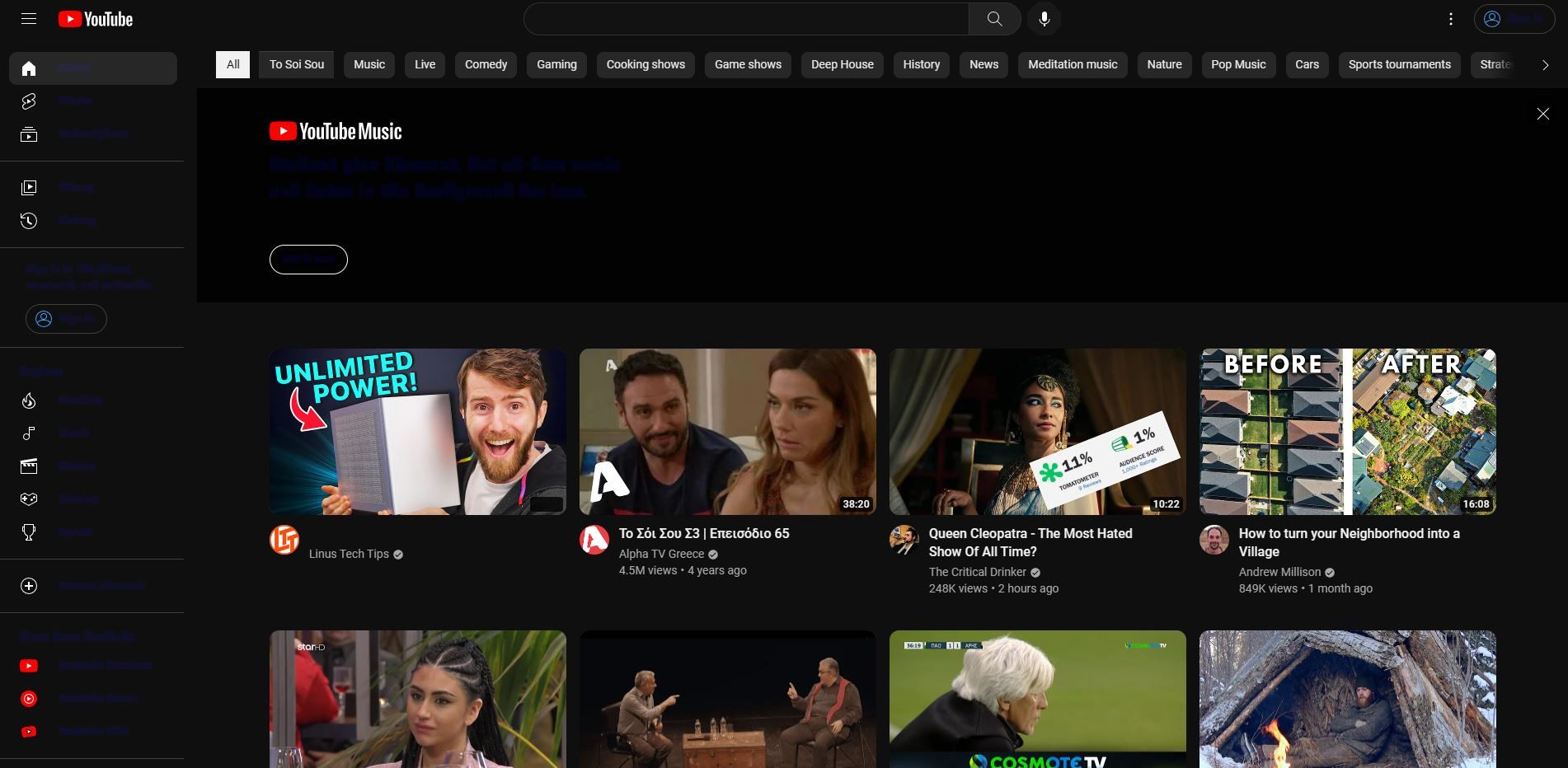Open Movies via the clapperboard icon
The image size is (1568, 768).
[x=29, y=466]
